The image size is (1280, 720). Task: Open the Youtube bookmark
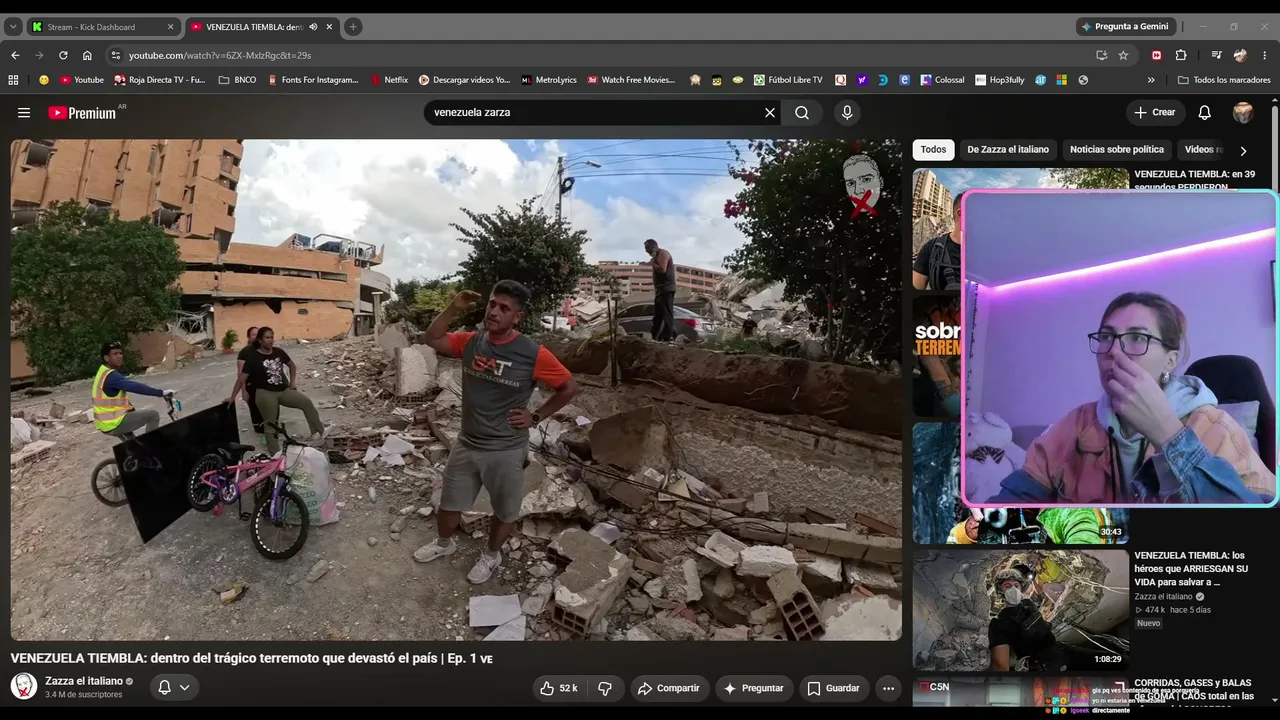click(82, 80)
